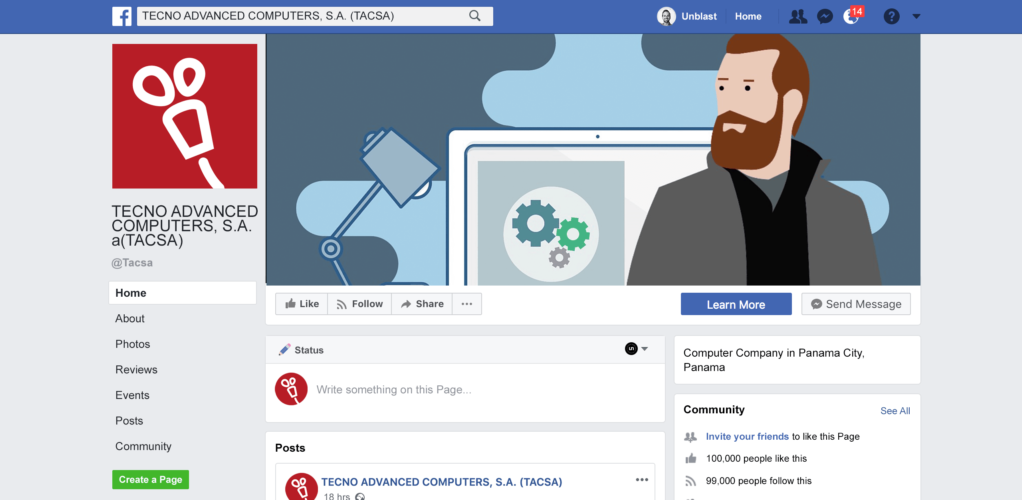Viewport: 1022px width, 500px height.
Task: Click TECNO ADVANCED COMPUTERS post author link
Action: (441, 482)
